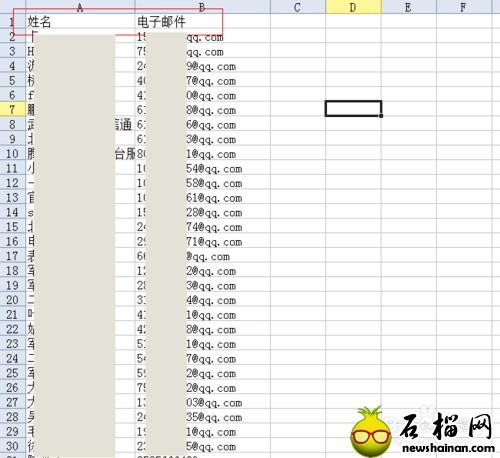Select row 1 header

pos(12,22)
